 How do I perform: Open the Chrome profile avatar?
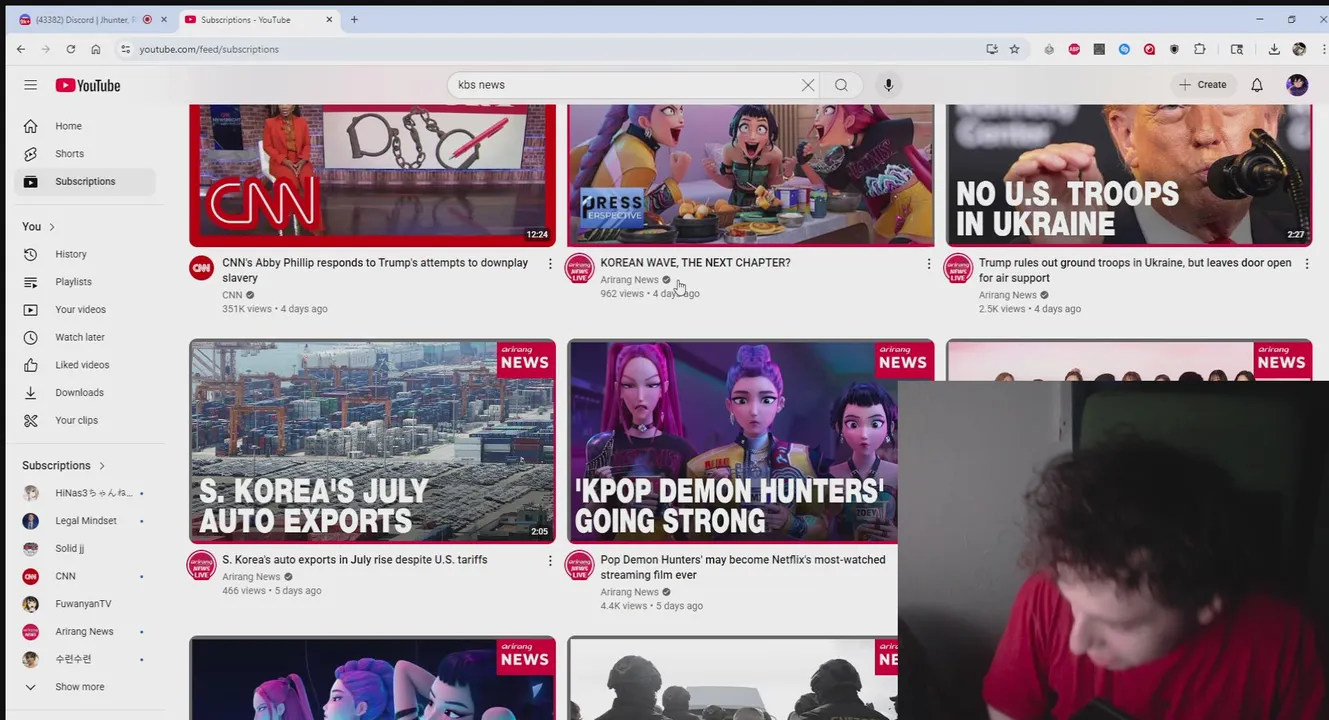[1299, 49]
